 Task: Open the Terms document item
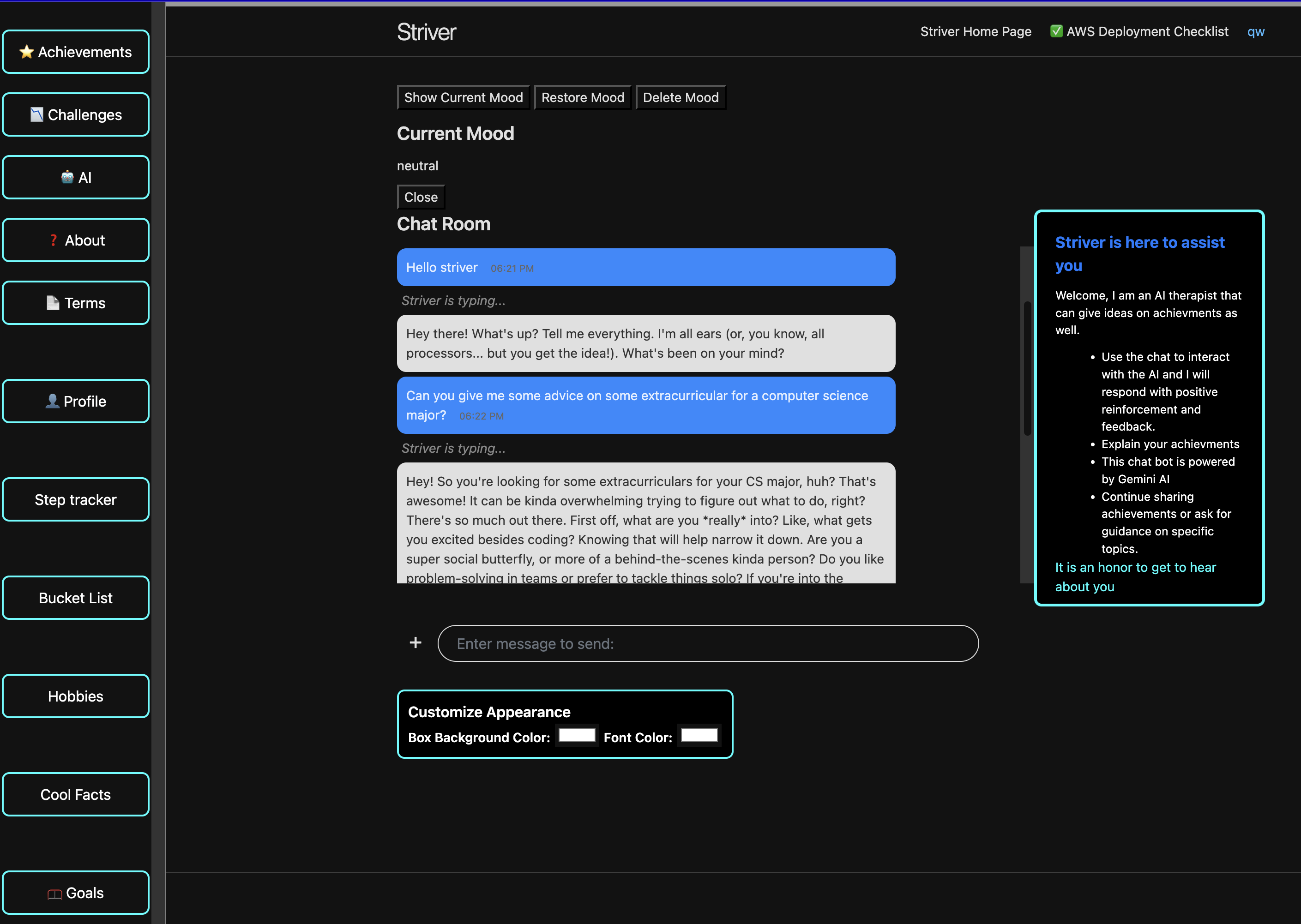[76, 303]
